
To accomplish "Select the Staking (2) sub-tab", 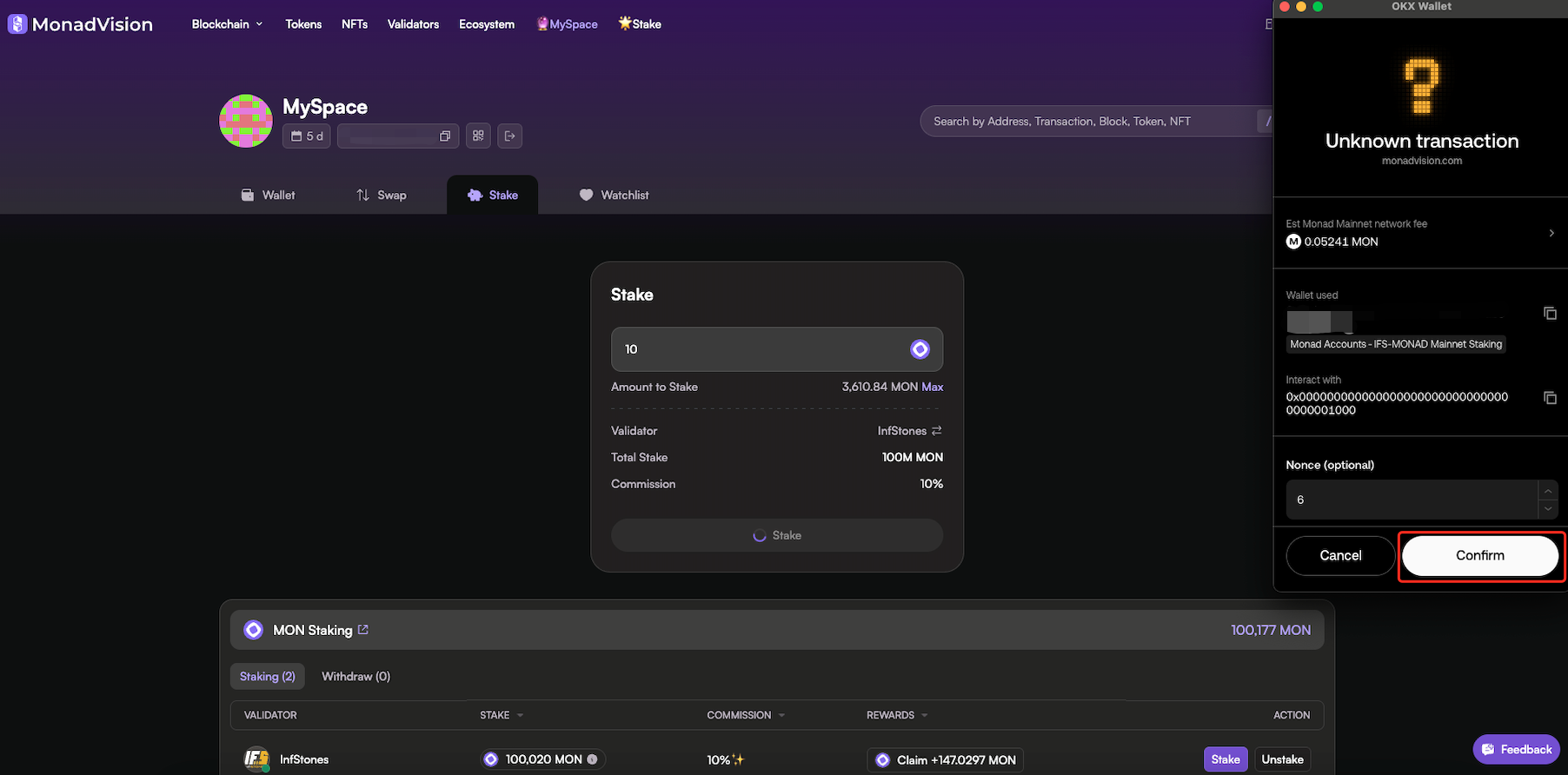I will pos(268,677).
